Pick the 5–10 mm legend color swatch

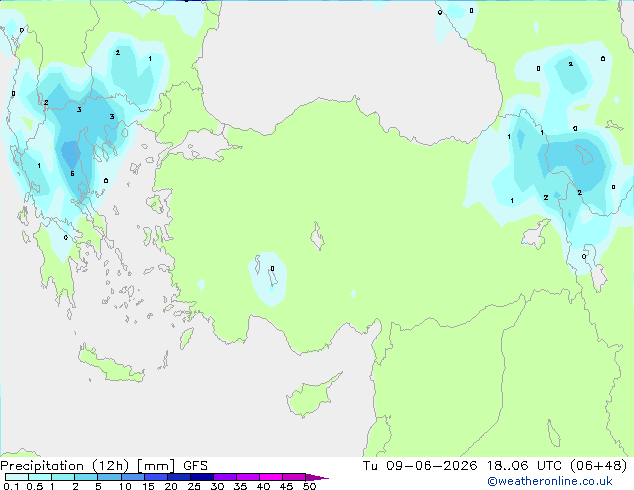(109, 477)
